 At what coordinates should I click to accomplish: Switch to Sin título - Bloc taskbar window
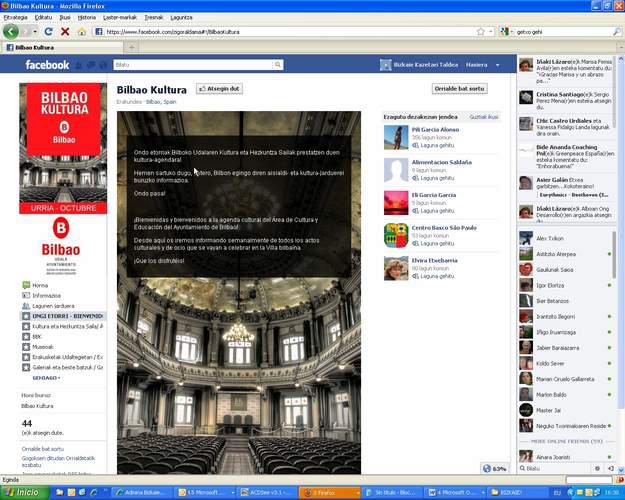393,493
